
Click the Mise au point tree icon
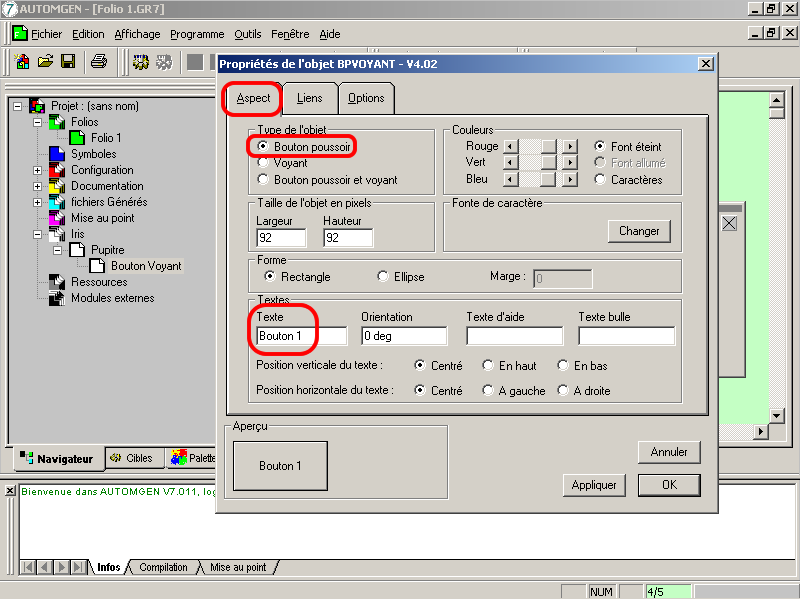56,218
